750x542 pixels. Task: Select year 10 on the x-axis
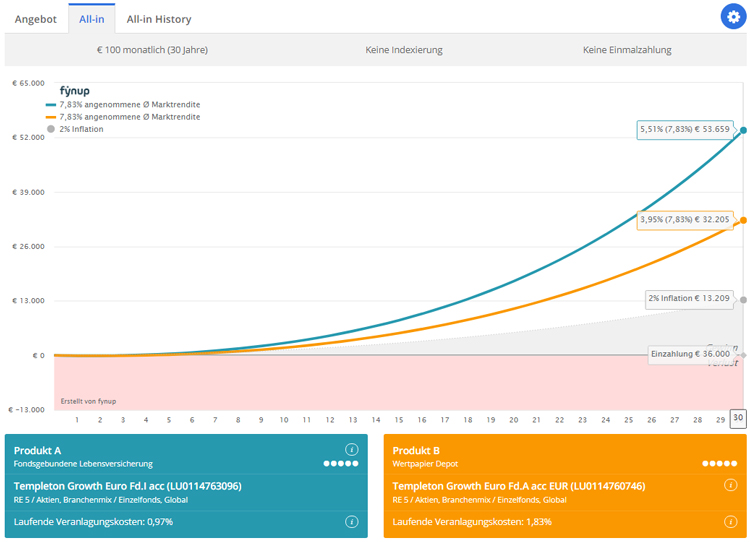[284, 420]
